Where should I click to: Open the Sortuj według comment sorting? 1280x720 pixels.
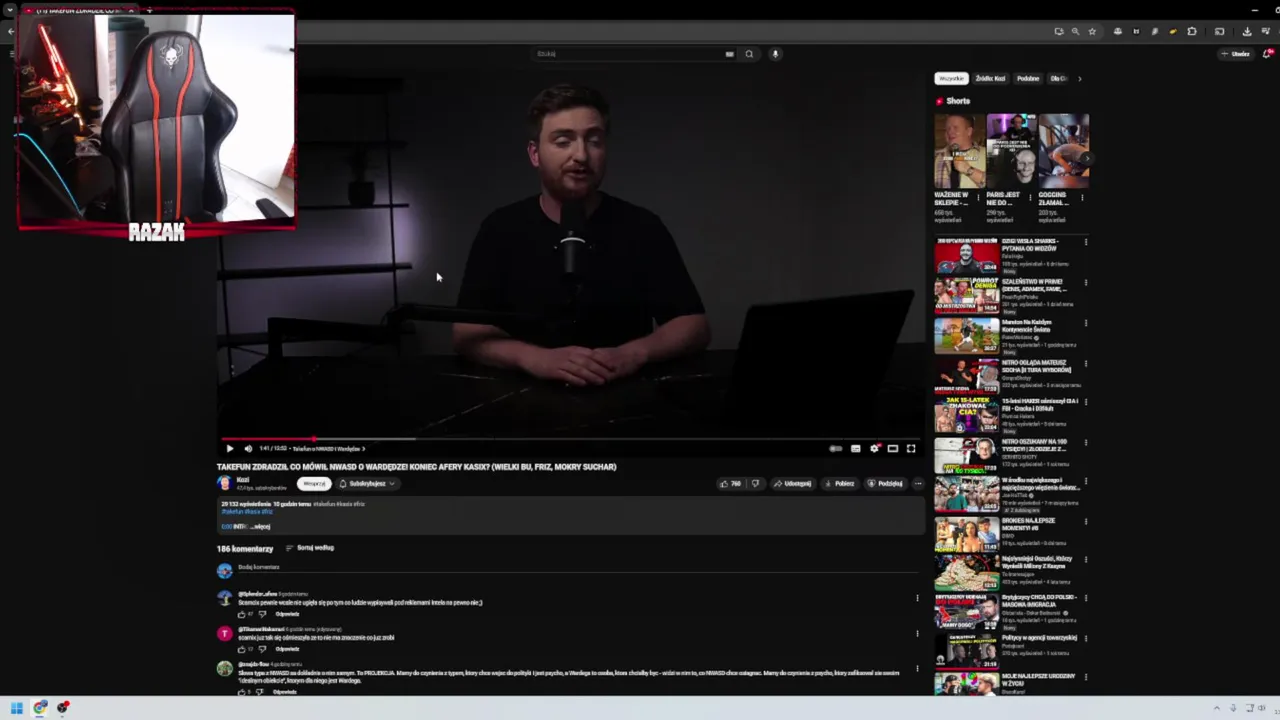click(310, 548)
